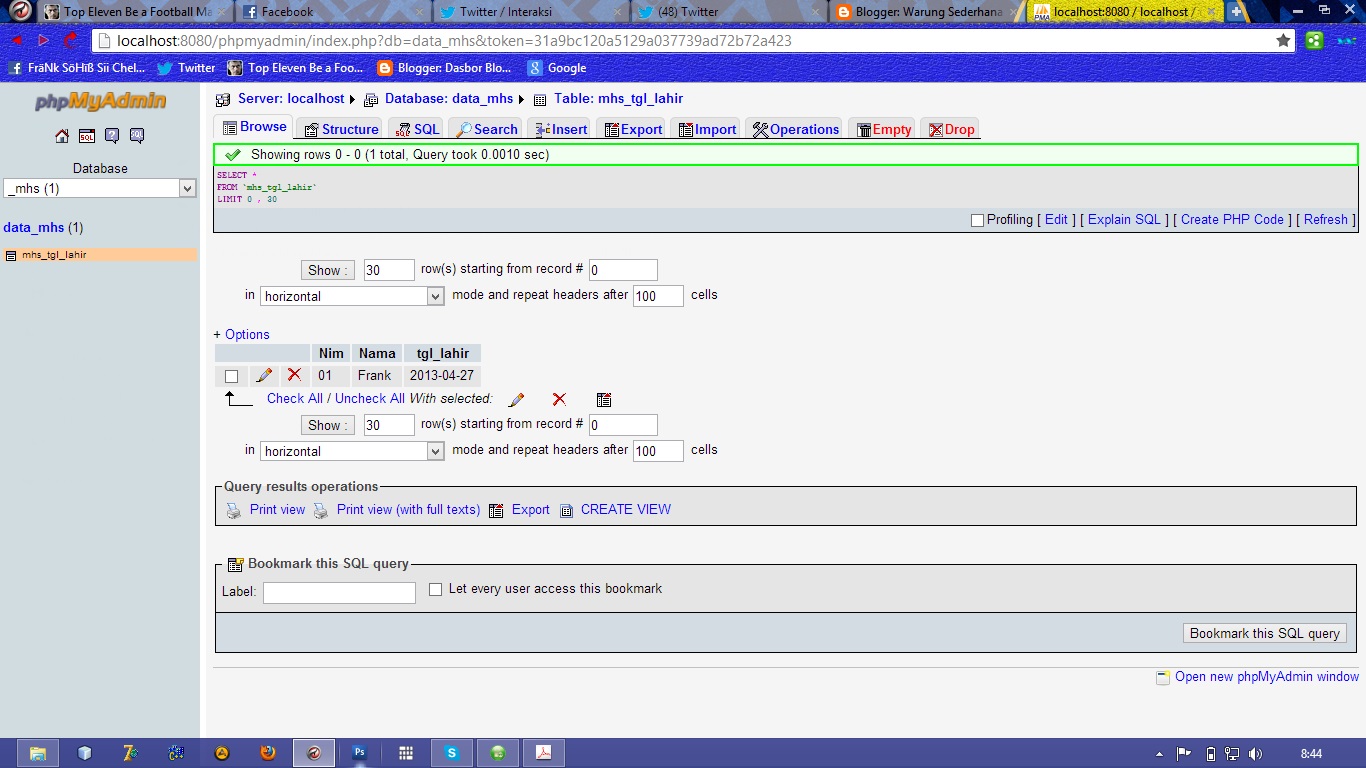Viewport: 1366px width, 768px height.
Task: Show hidden system tray icons arrow
Action: click(1159, 754)
